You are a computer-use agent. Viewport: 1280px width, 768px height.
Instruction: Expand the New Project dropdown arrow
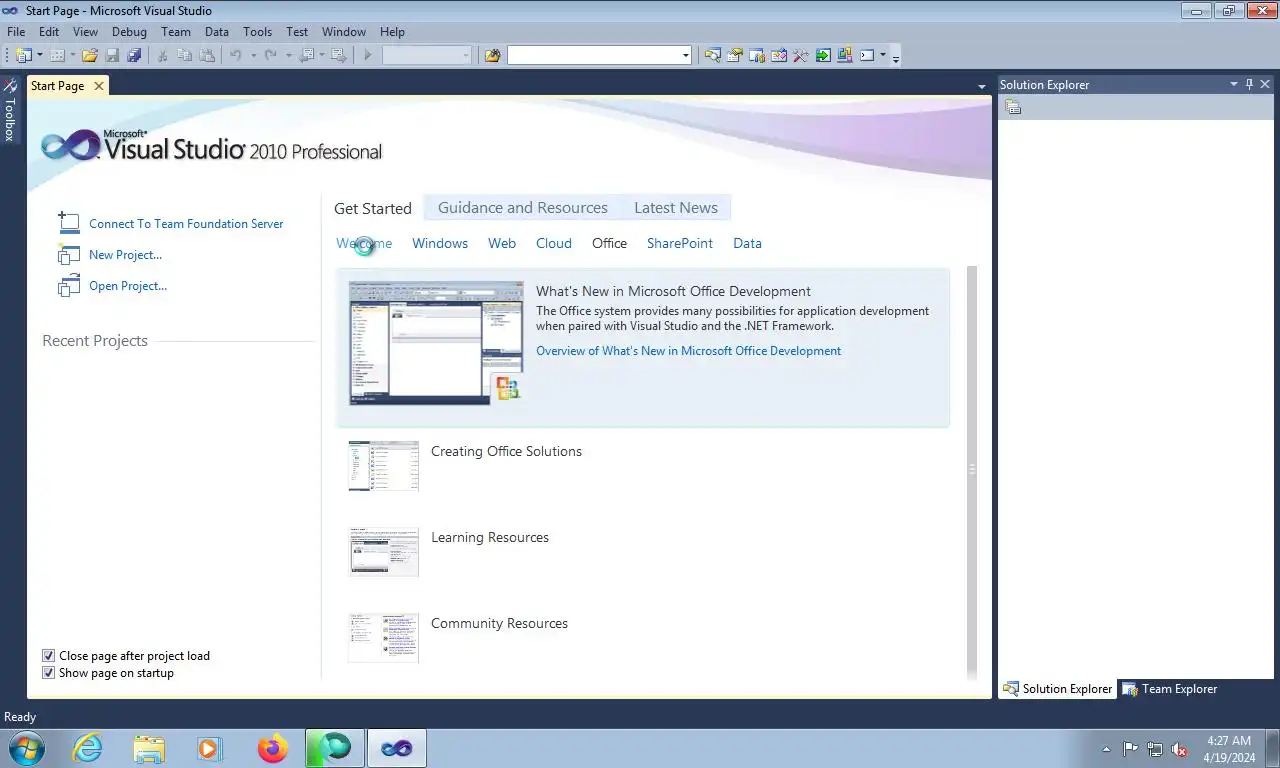(x=40, y=56)
